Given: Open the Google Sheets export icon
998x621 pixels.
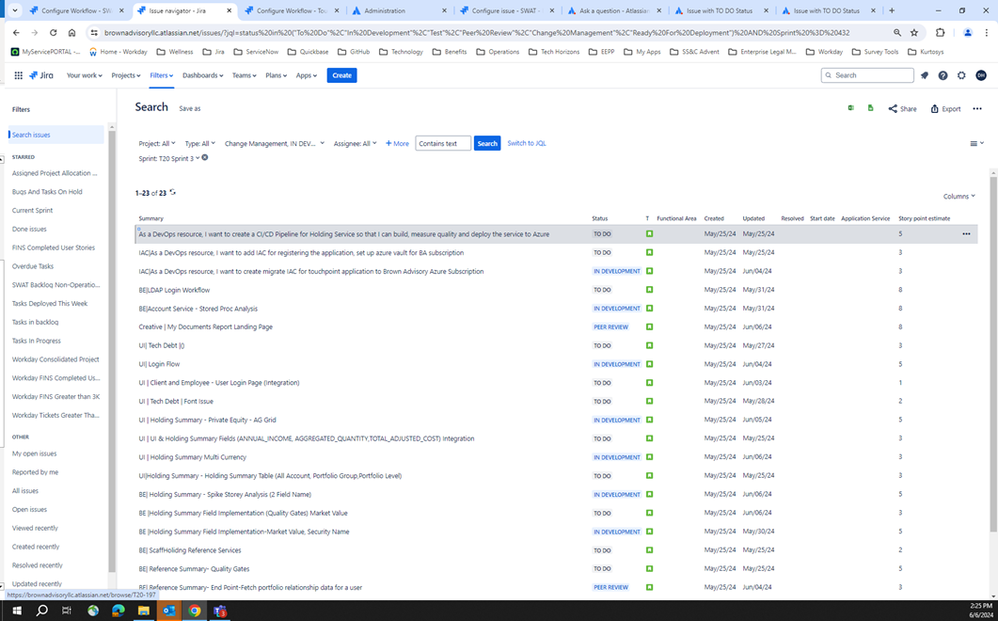Looking at the screenshot, I should 870,108.
